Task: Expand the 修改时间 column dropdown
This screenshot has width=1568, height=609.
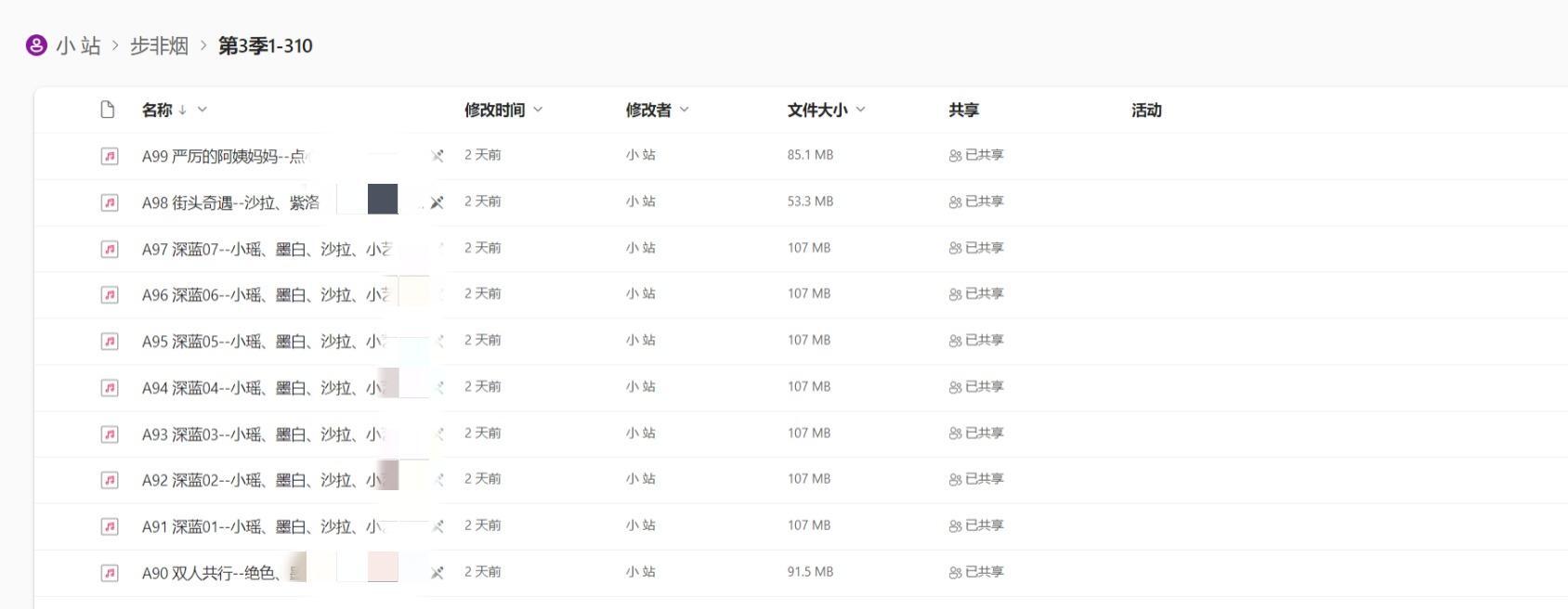Action: point(538,110)
